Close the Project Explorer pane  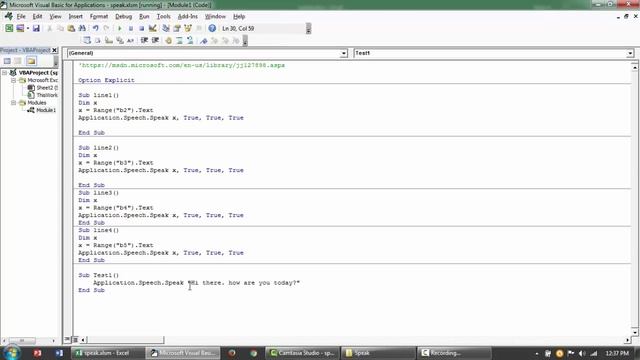[x=55, y=50]
